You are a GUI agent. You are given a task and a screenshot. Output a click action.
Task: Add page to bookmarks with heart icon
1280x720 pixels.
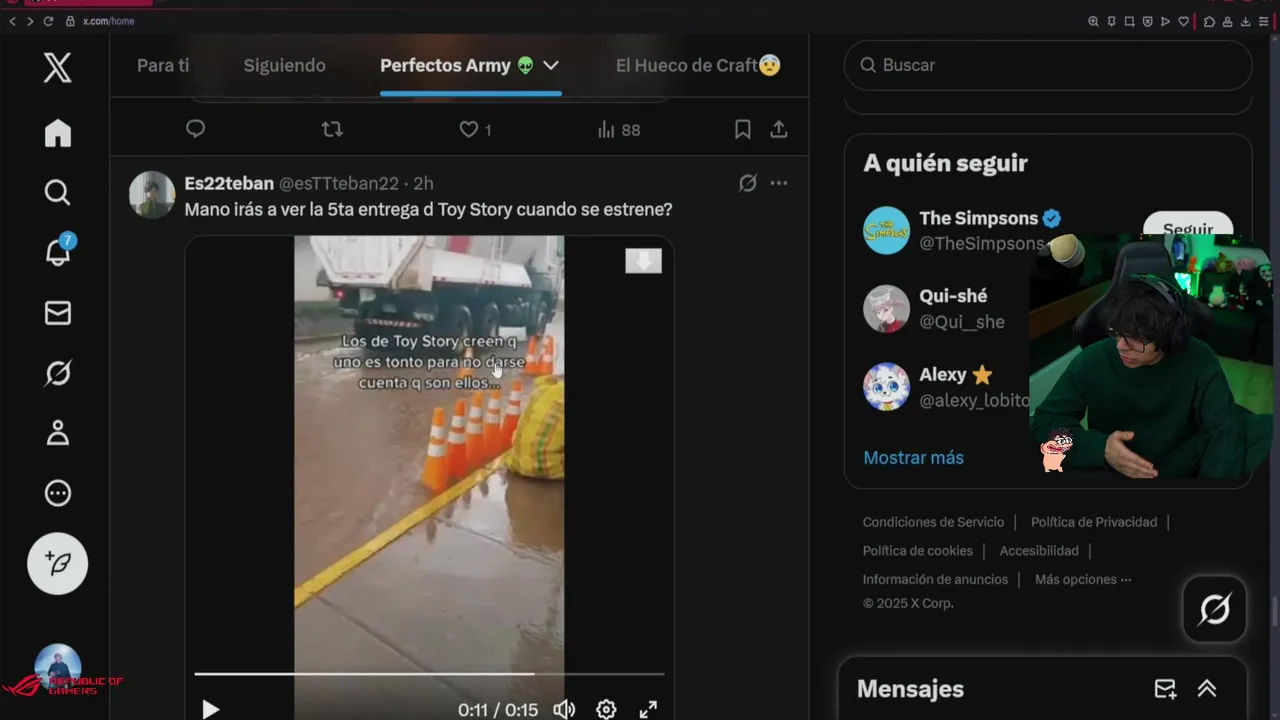pyautogui.click(x=1184, y=21)
